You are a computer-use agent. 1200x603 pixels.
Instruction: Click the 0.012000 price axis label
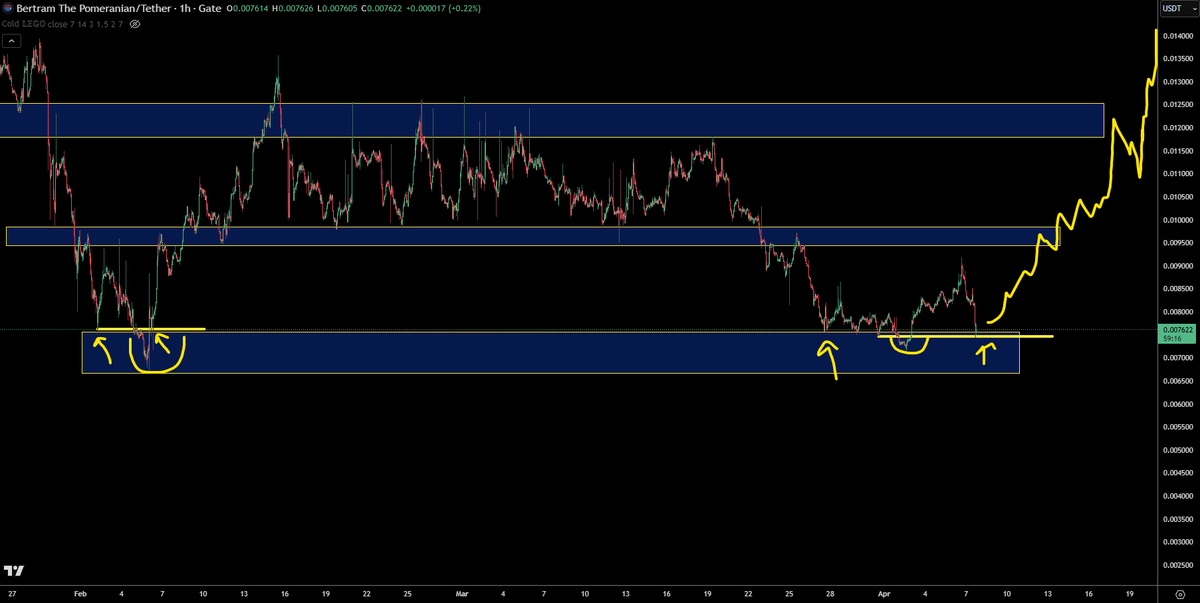click(x=1176, y=127)
